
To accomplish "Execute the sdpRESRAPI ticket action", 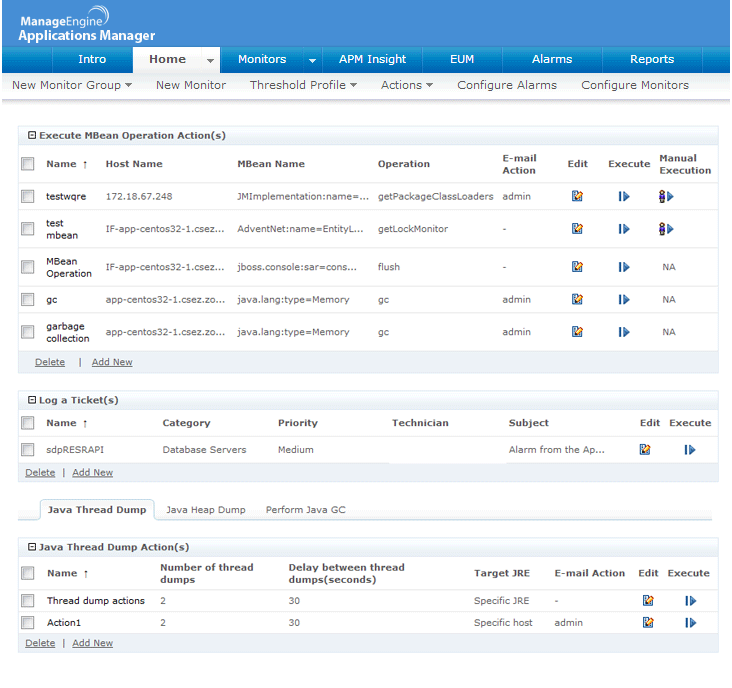I will (690, 450).
